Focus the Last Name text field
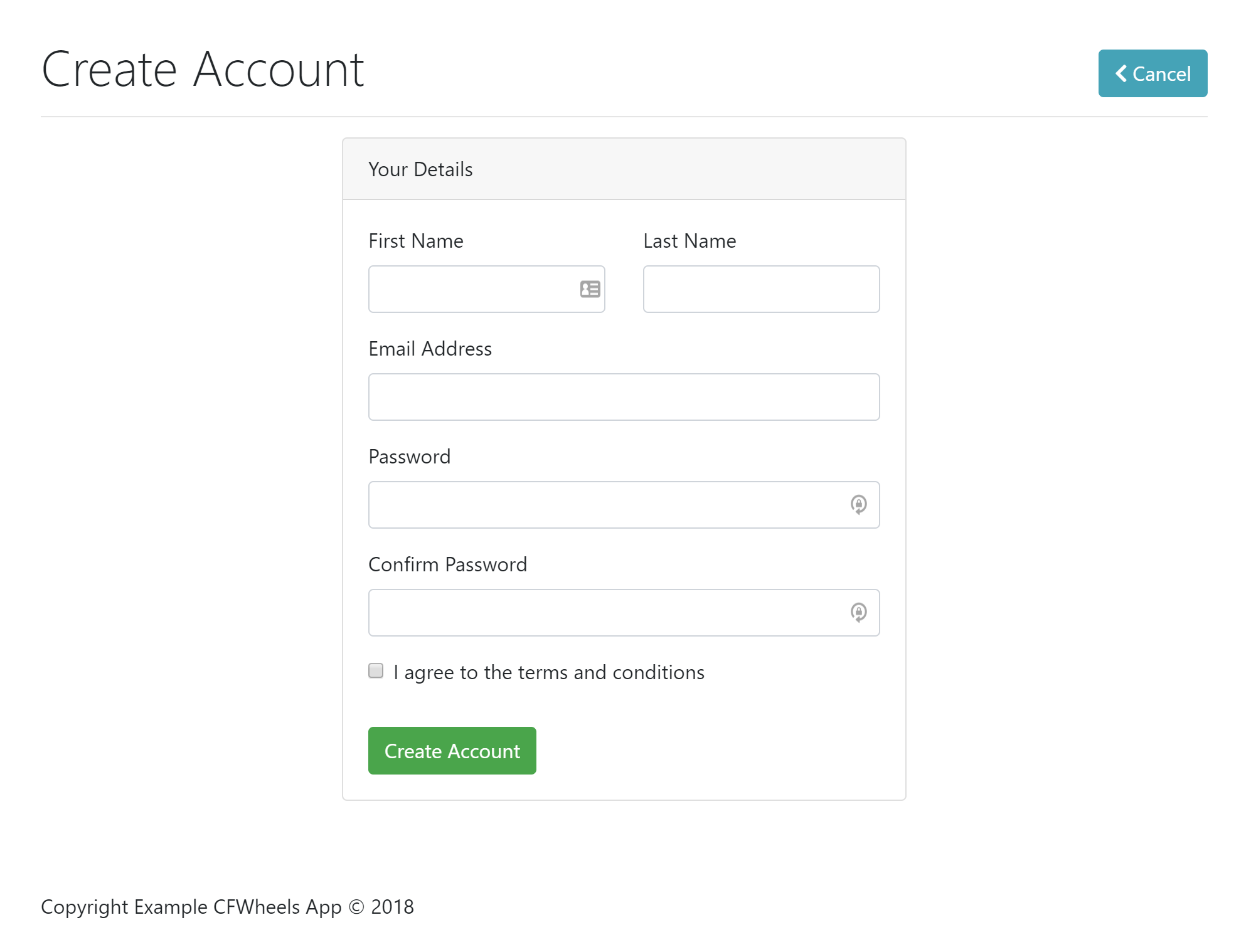Screen dimensions: 1251x952 coord(760,289)
